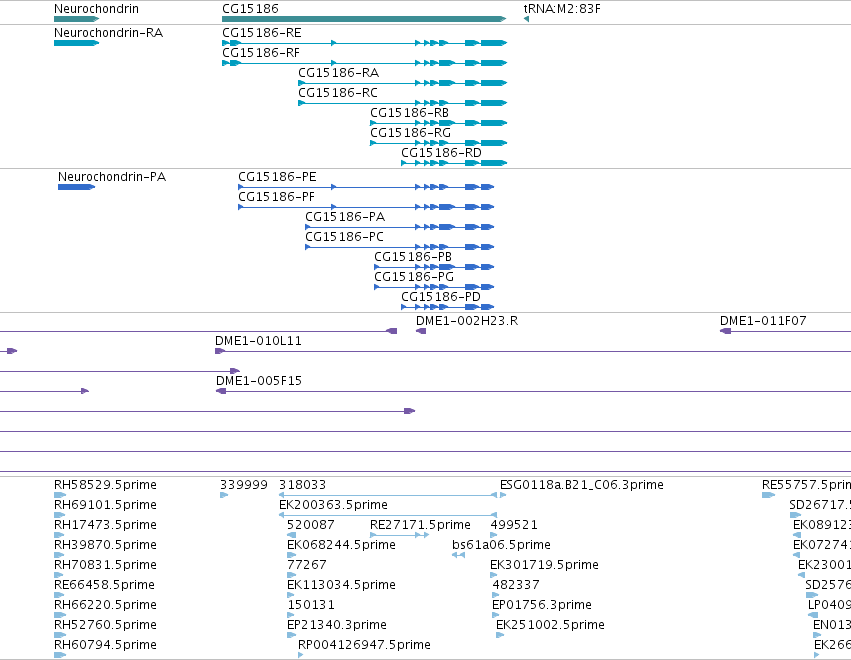
Task: Click the 150131 EST label
Action: click(311, 605)
